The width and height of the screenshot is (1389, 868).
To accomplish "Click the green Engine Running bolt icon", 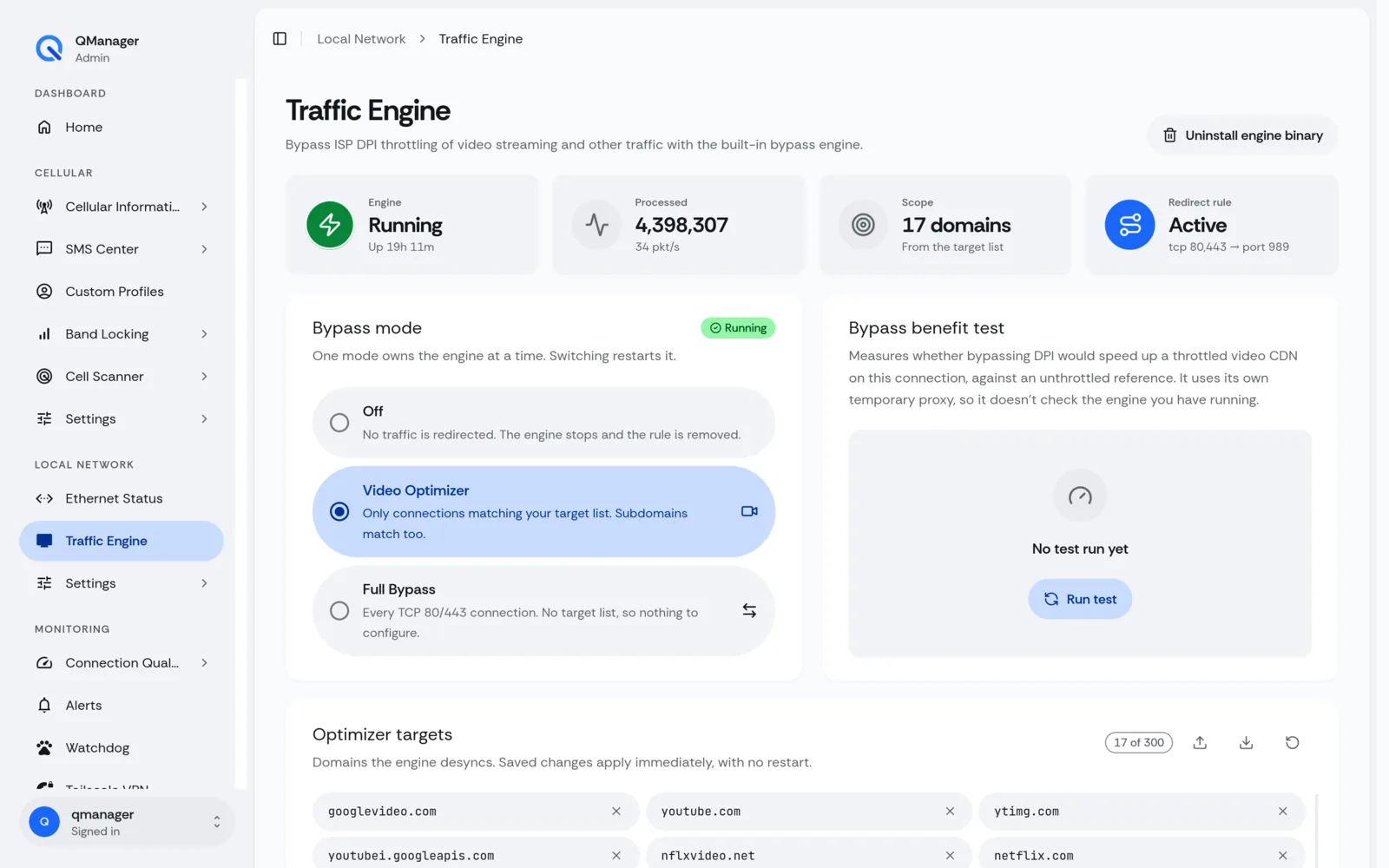I will pos(330,225).
